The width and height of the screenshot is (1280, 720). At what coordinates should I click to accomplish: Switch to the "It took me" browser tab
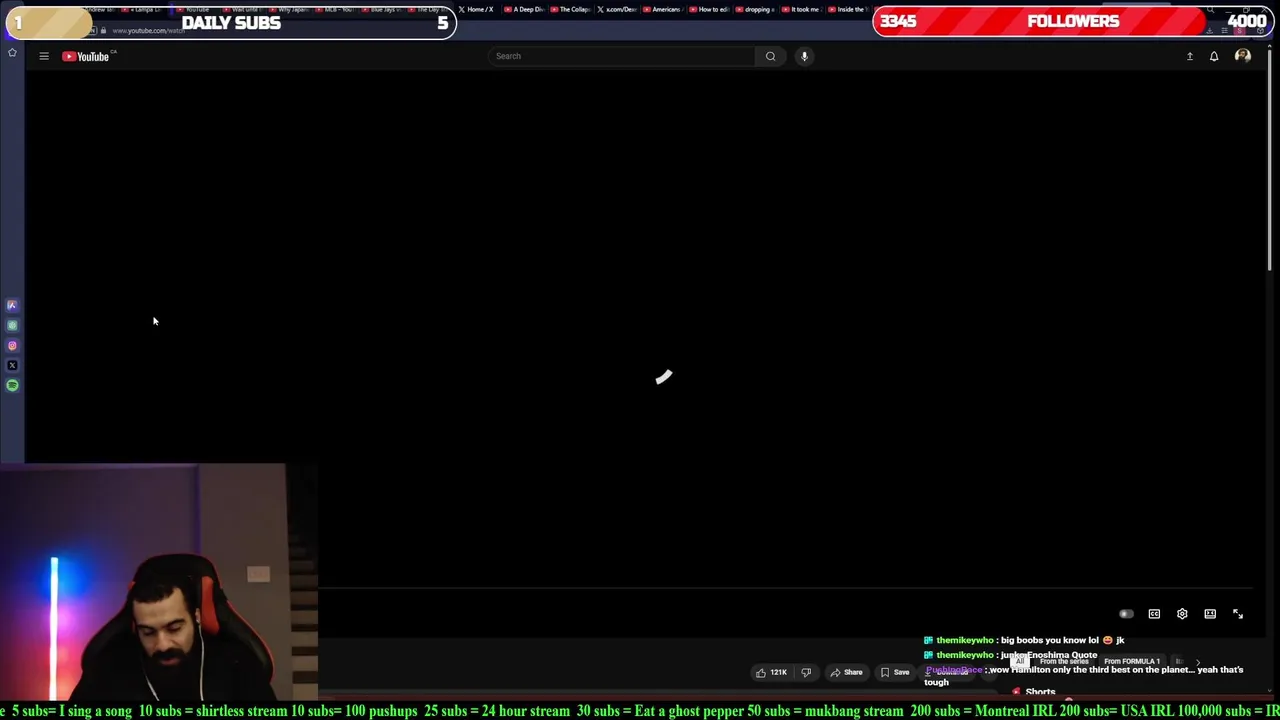point(801,9)
